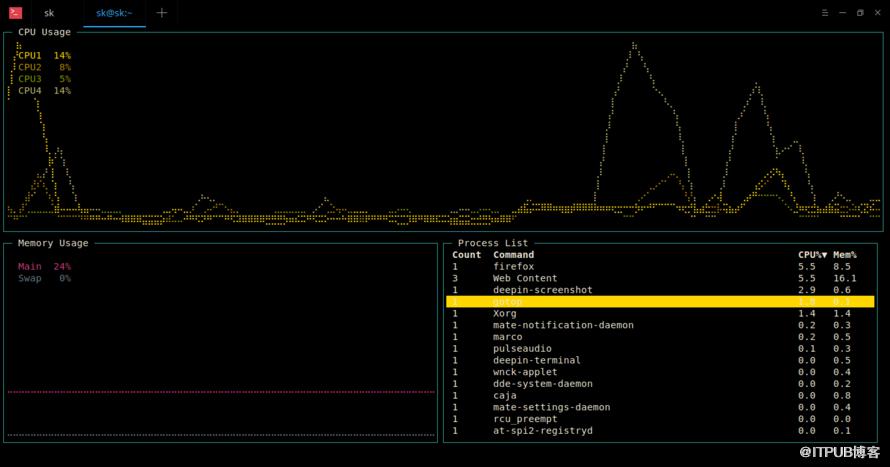Viewport: 890px width, 467px height.
Task: Click the 8.5 Mem% value for firefox
Action: coord(842,266)
